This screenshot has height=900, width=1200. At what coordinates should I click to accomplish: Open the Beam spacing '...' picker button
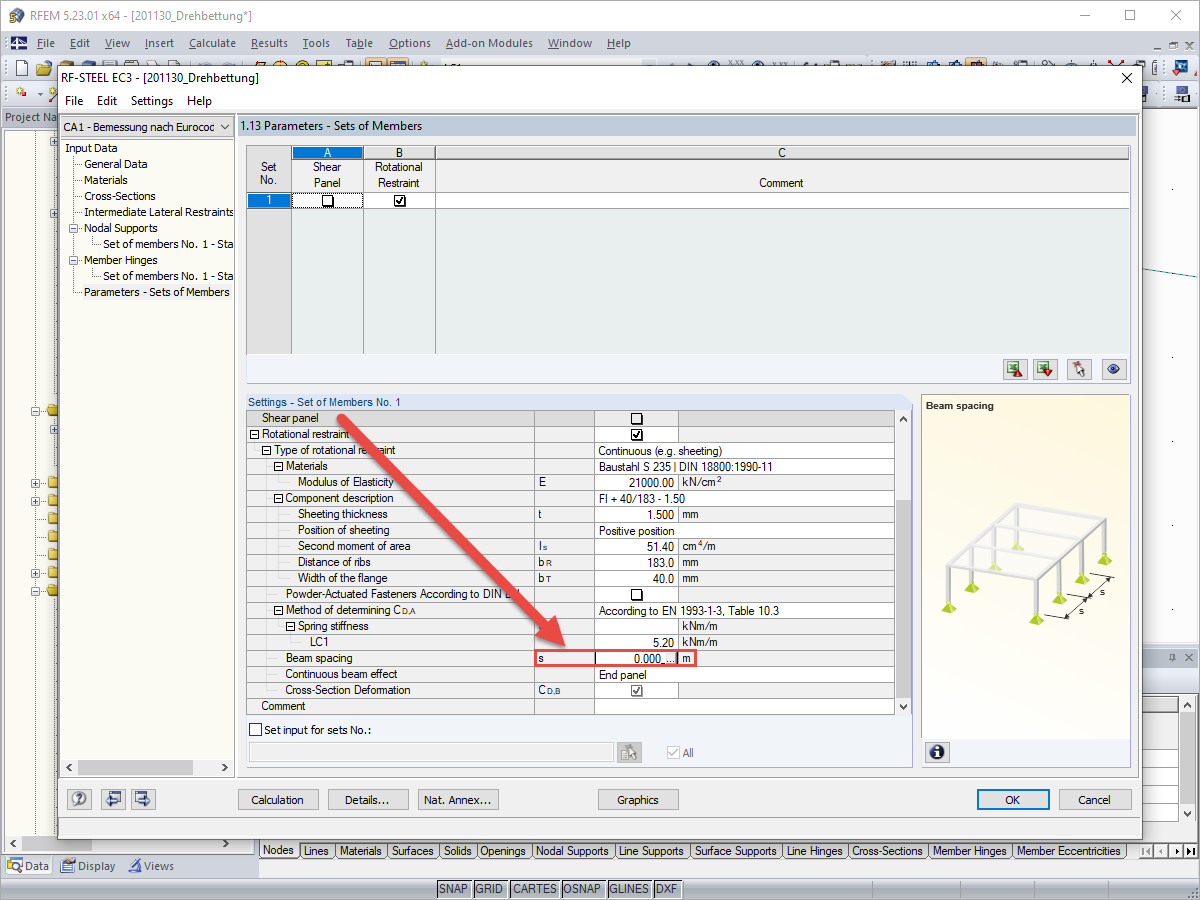click(x=671, y=658)
